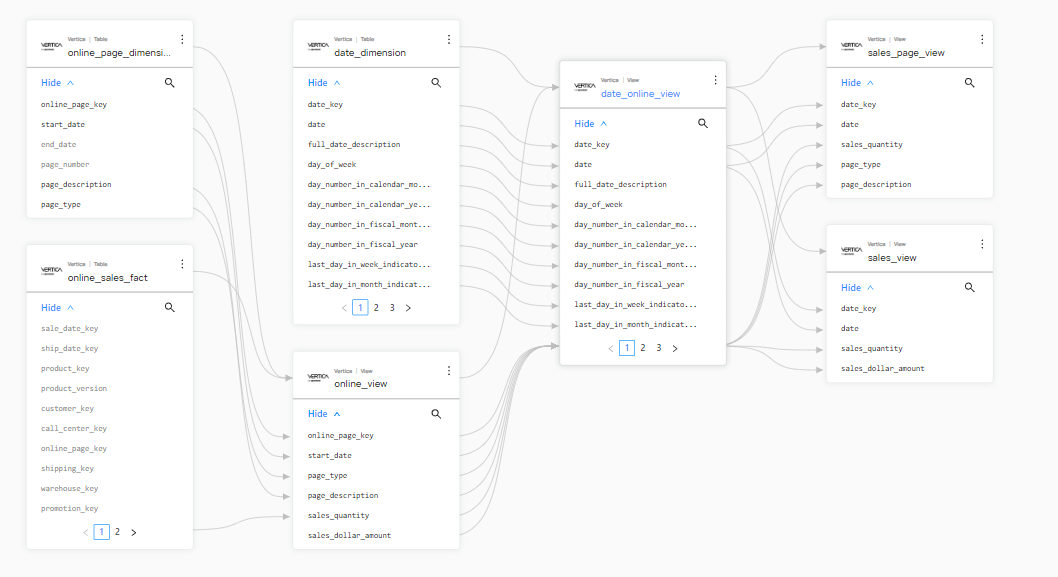
Task: Select page 1 in date_online_view pagination
Action: click(627, 348)
